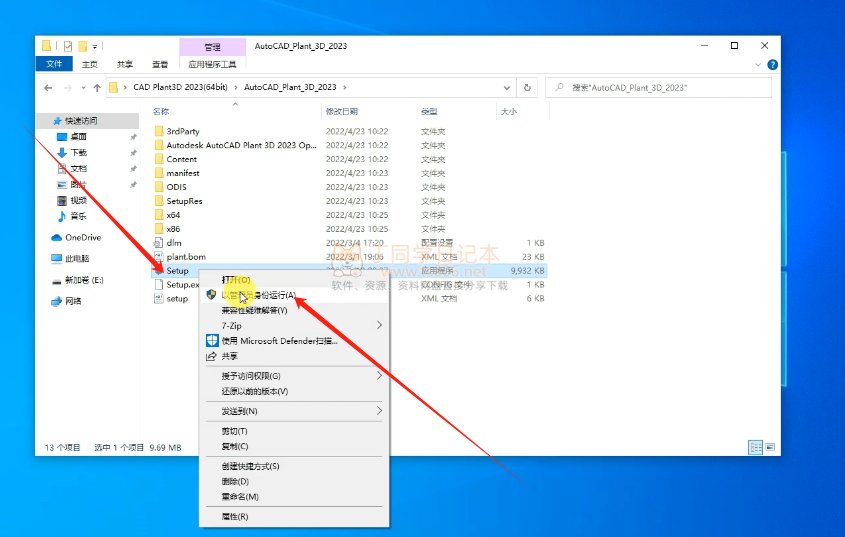Click the search box for AutoCAD_Plant_3D_2023
This screenshot has width=845, height=537.
659,87
